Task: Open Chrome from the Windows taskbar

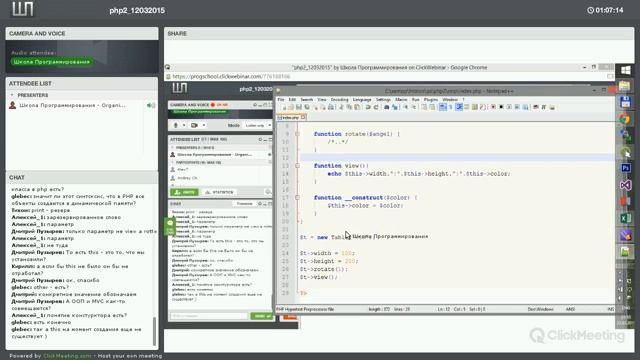Action: point(625,119)
